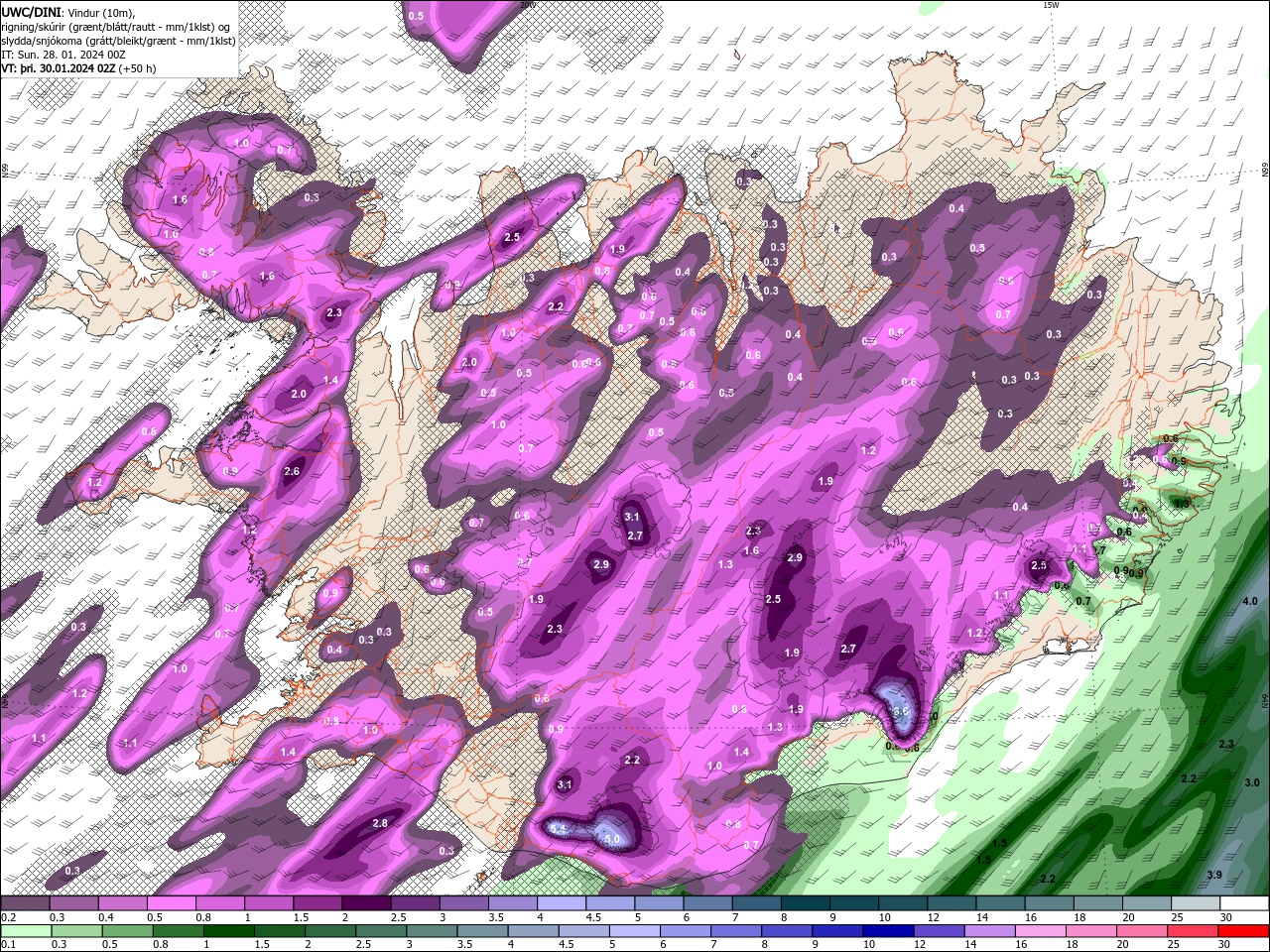Viewport: 1270px width, 952px height.
Task: Pick the purple legend swatch between 0.2 and 0.3
Action: pyautogui.click(x=25, y=903)
